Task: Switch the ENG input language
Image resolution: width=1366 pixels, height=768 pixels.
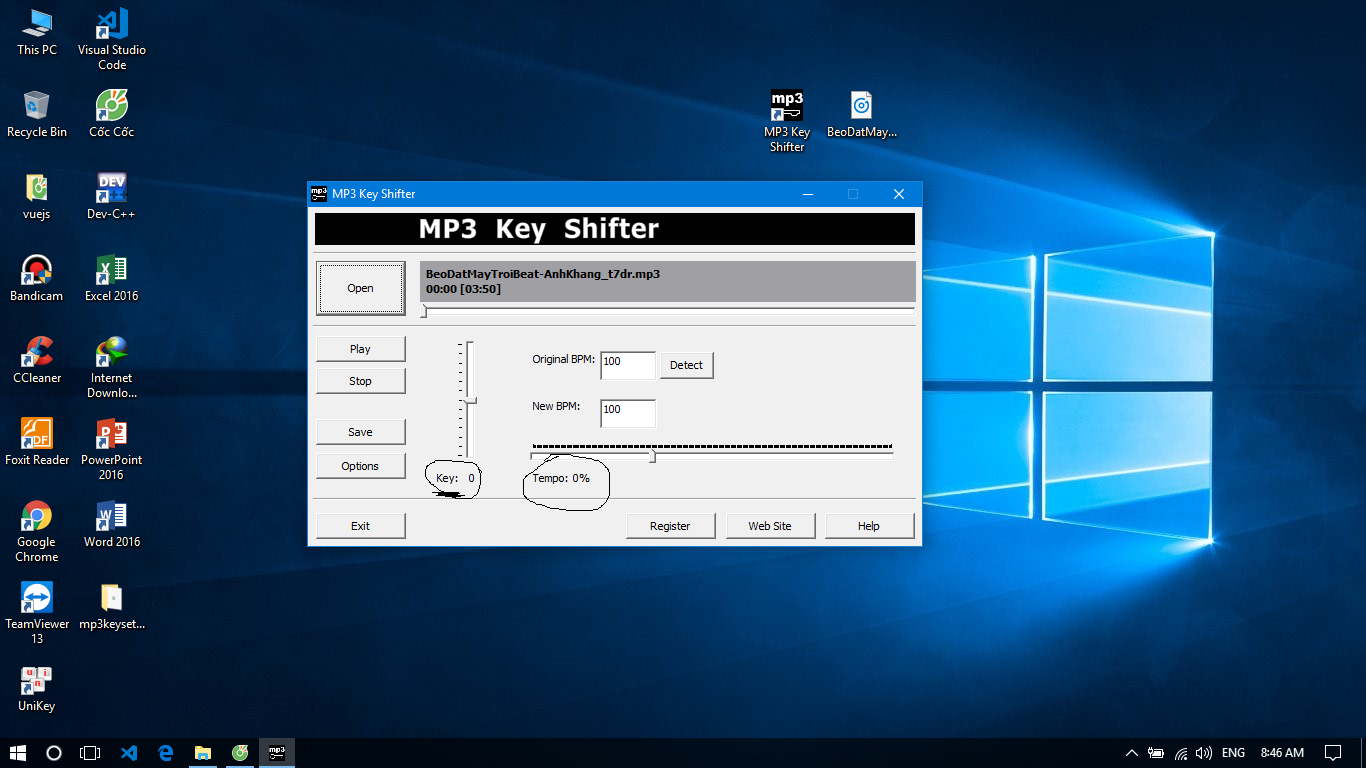Action: tap(1233, 753)
